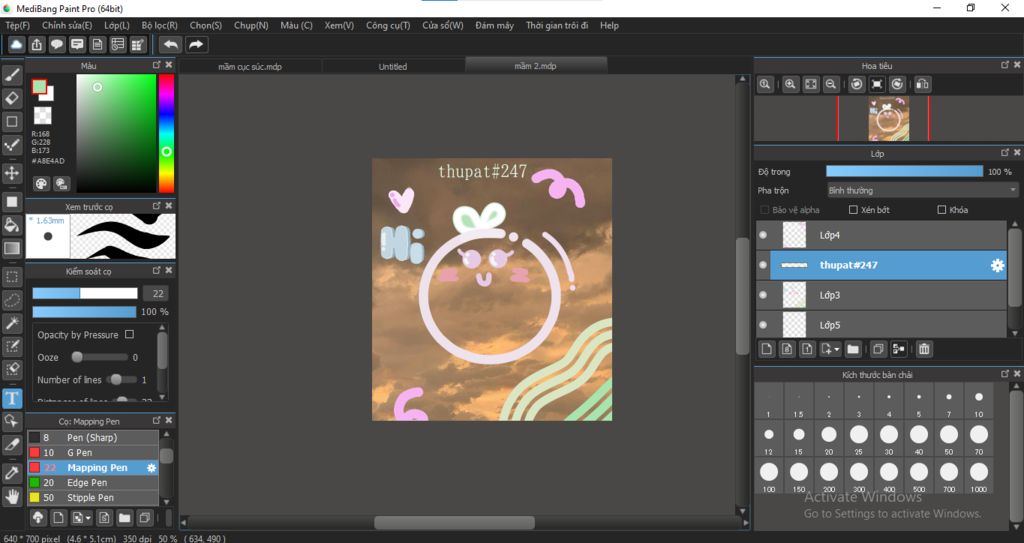
Task: Add a layer folder in Lớp panel
Action: pos(853,349)
